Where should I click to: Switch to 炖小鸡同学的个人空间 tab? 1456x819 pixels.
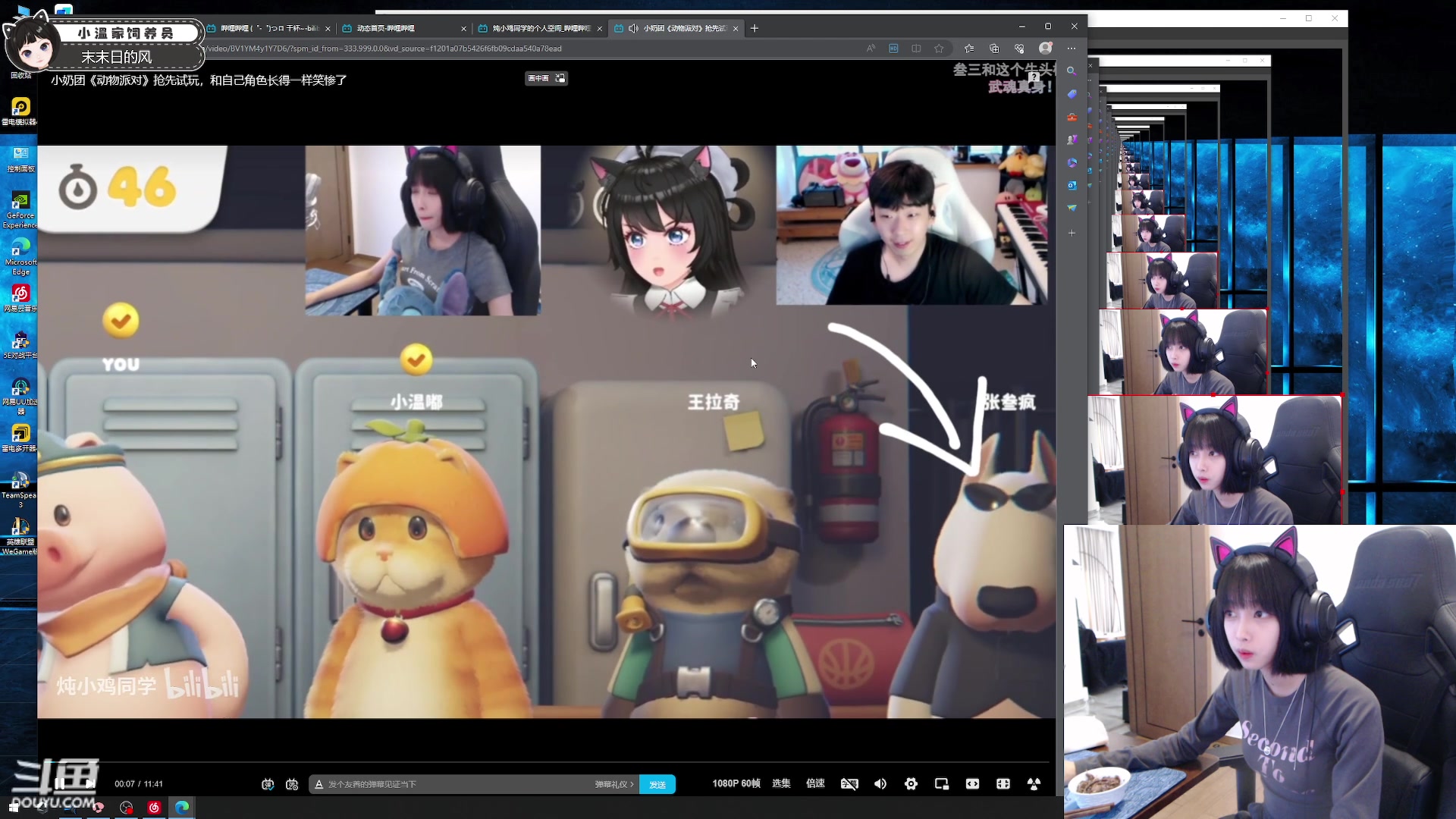click(x=538, y=28)
